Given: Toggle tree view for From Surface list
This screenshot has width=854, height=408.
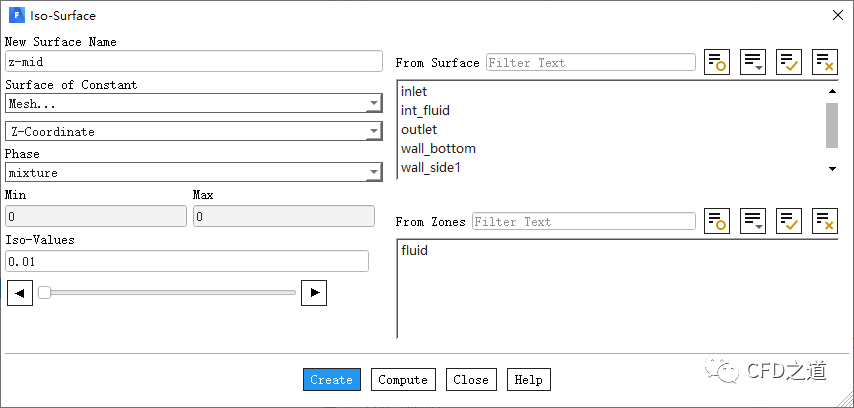Looking at the screenshot, I should (717, 62).
